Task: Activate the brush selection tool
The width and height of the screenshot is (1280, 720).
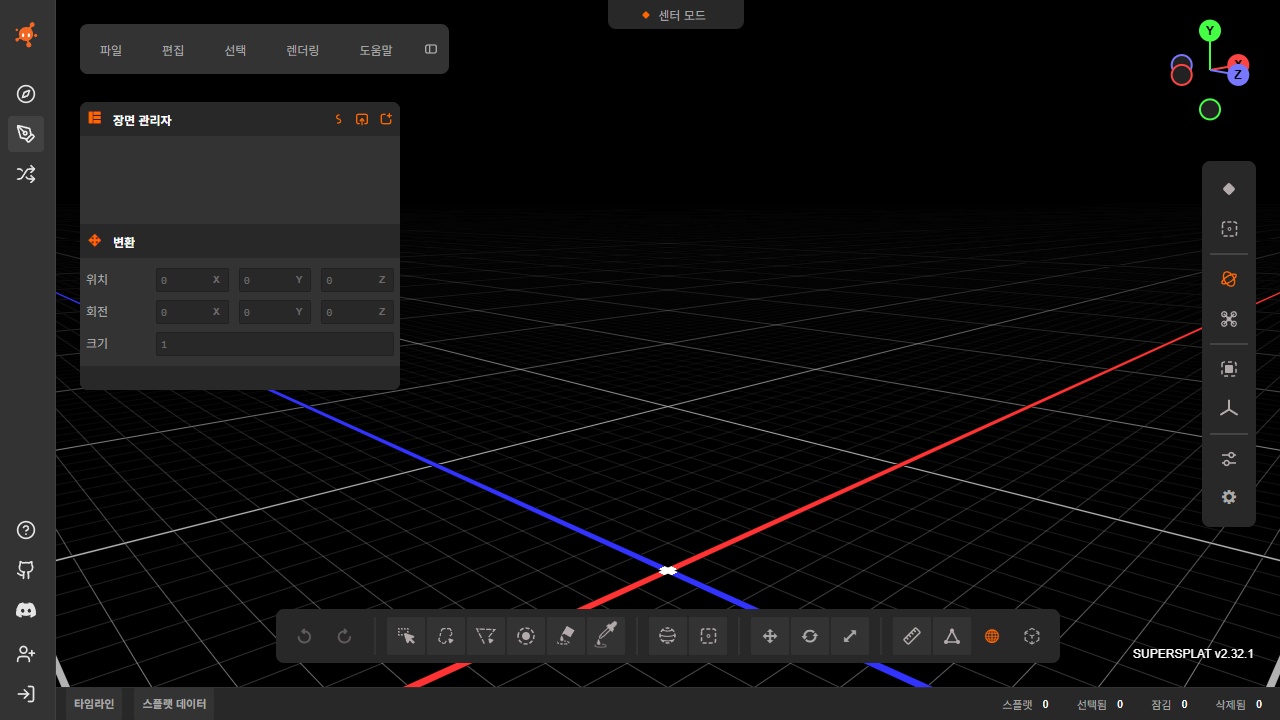Action: coord(526,636)
